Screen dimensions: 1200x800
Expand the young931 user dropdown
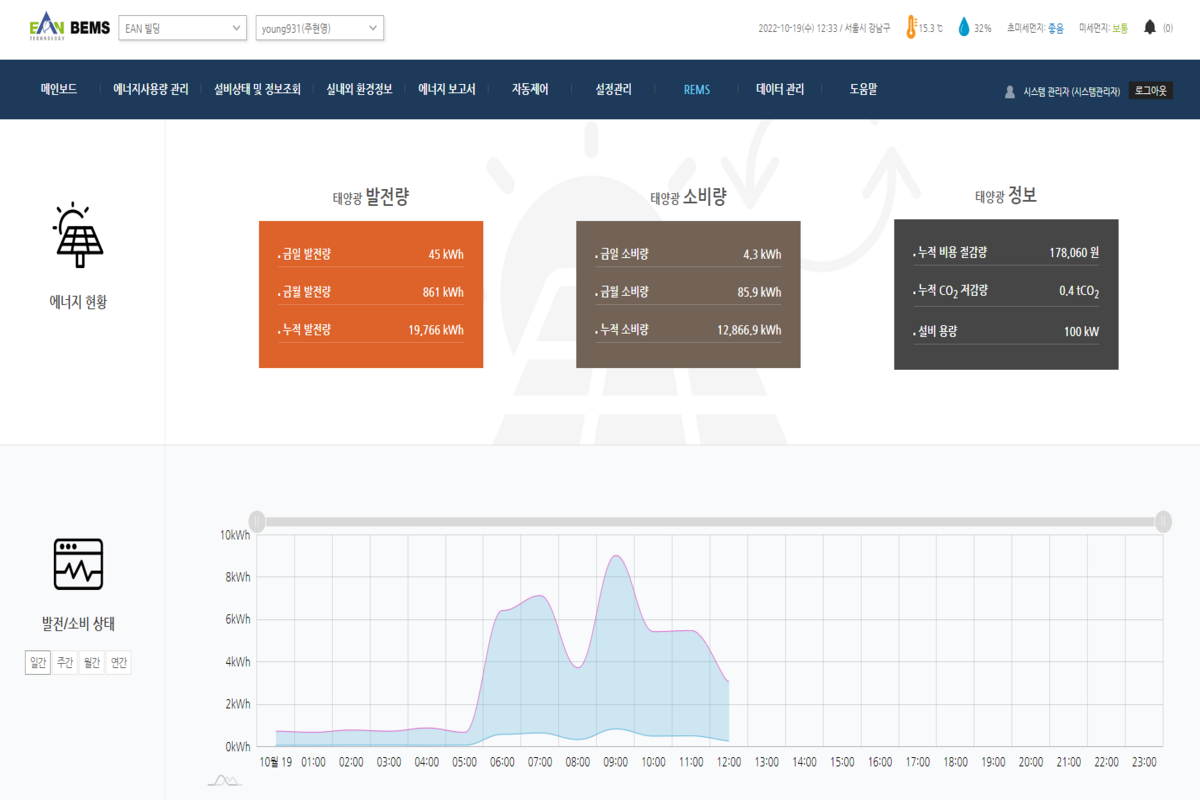point(320,28)
